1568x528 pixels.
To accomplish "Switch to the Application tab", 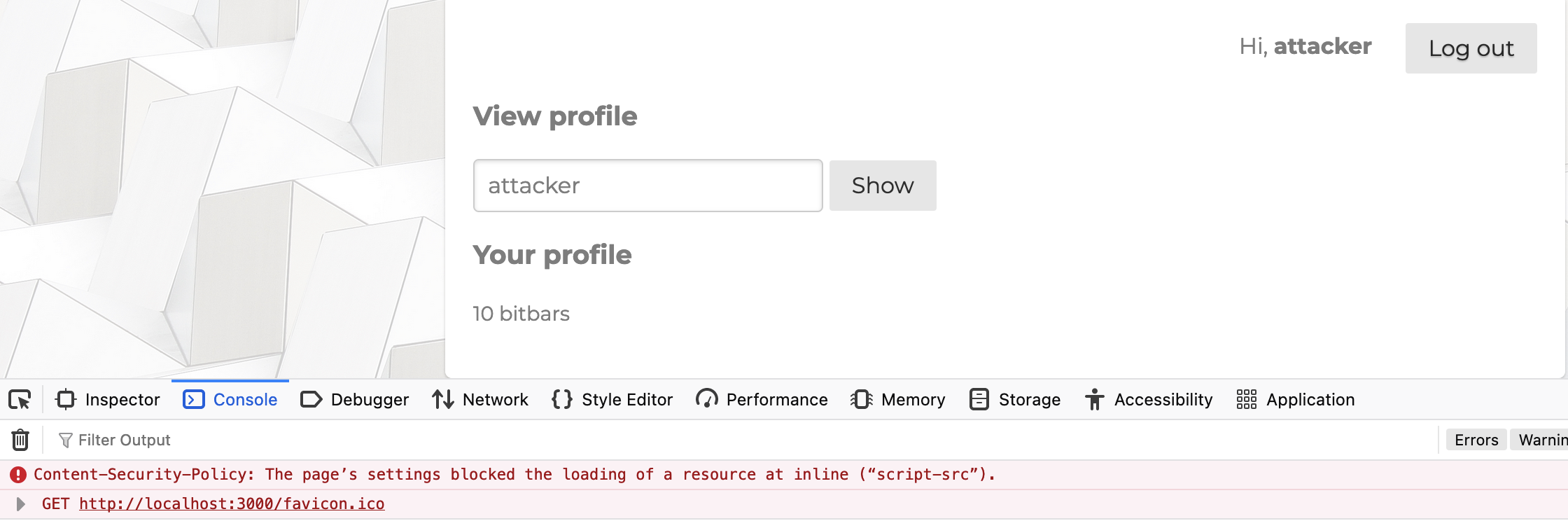I will coord(1296,400).
